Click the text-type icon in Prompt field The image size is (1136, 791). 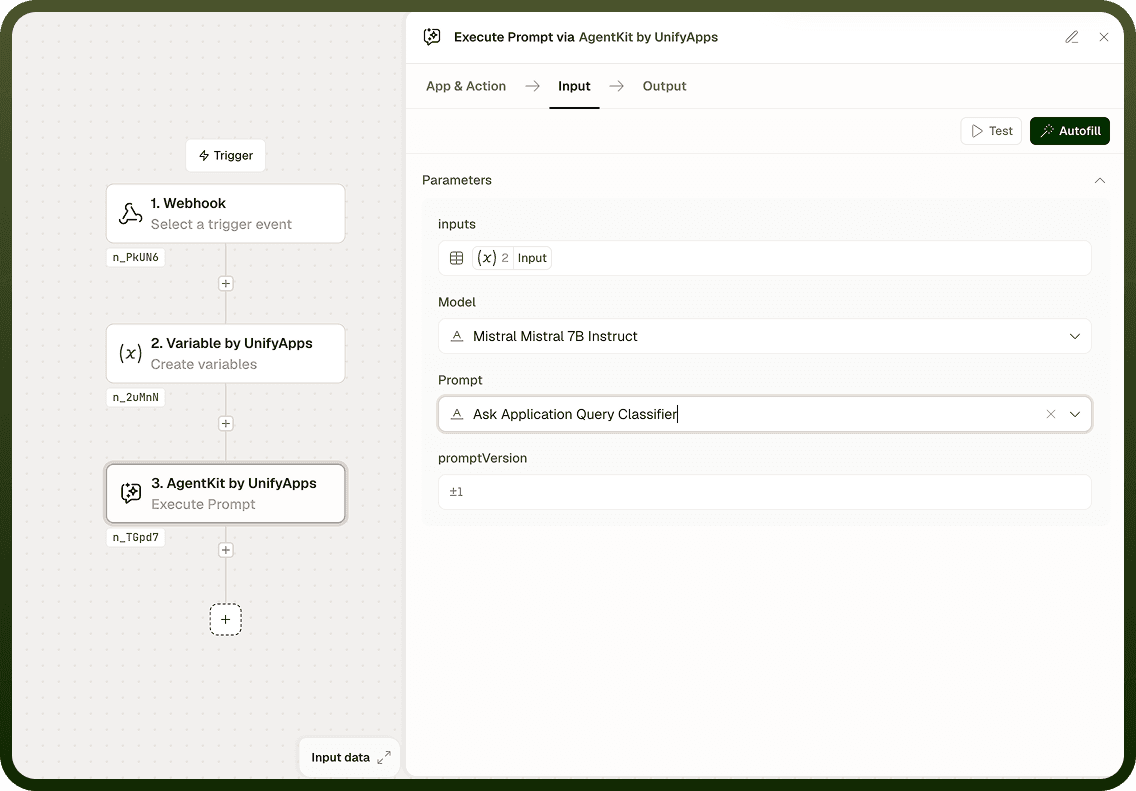(x=456, y=414)
